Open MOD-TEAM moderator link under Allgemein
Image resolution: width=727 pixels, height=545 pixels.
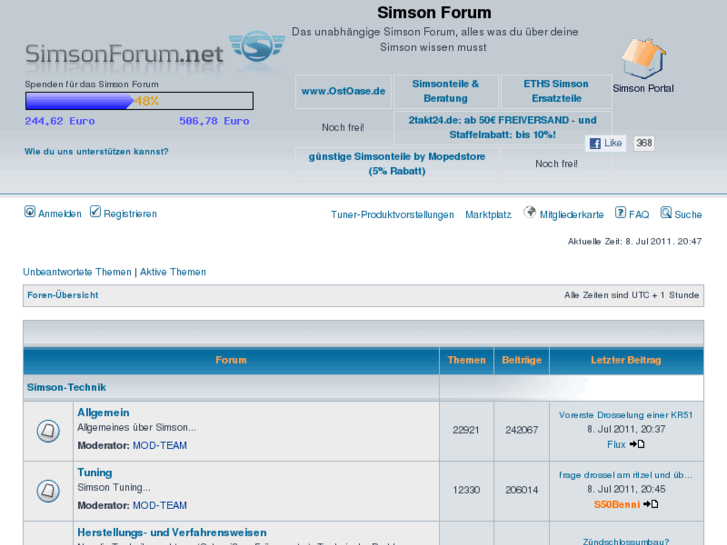pos(159,446)
